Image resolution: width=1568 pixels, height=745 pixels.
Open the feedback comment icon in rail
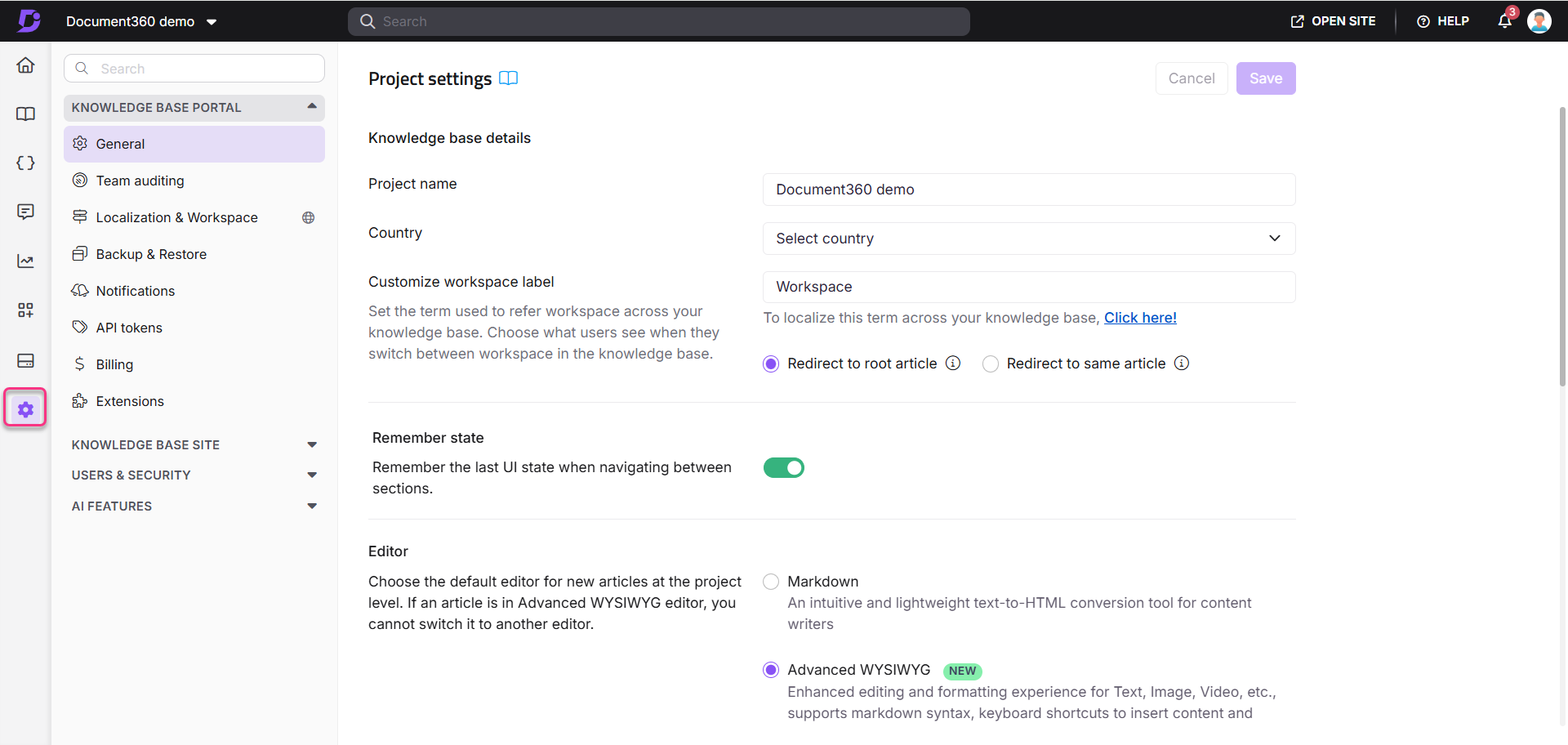(x=25, y=212)
